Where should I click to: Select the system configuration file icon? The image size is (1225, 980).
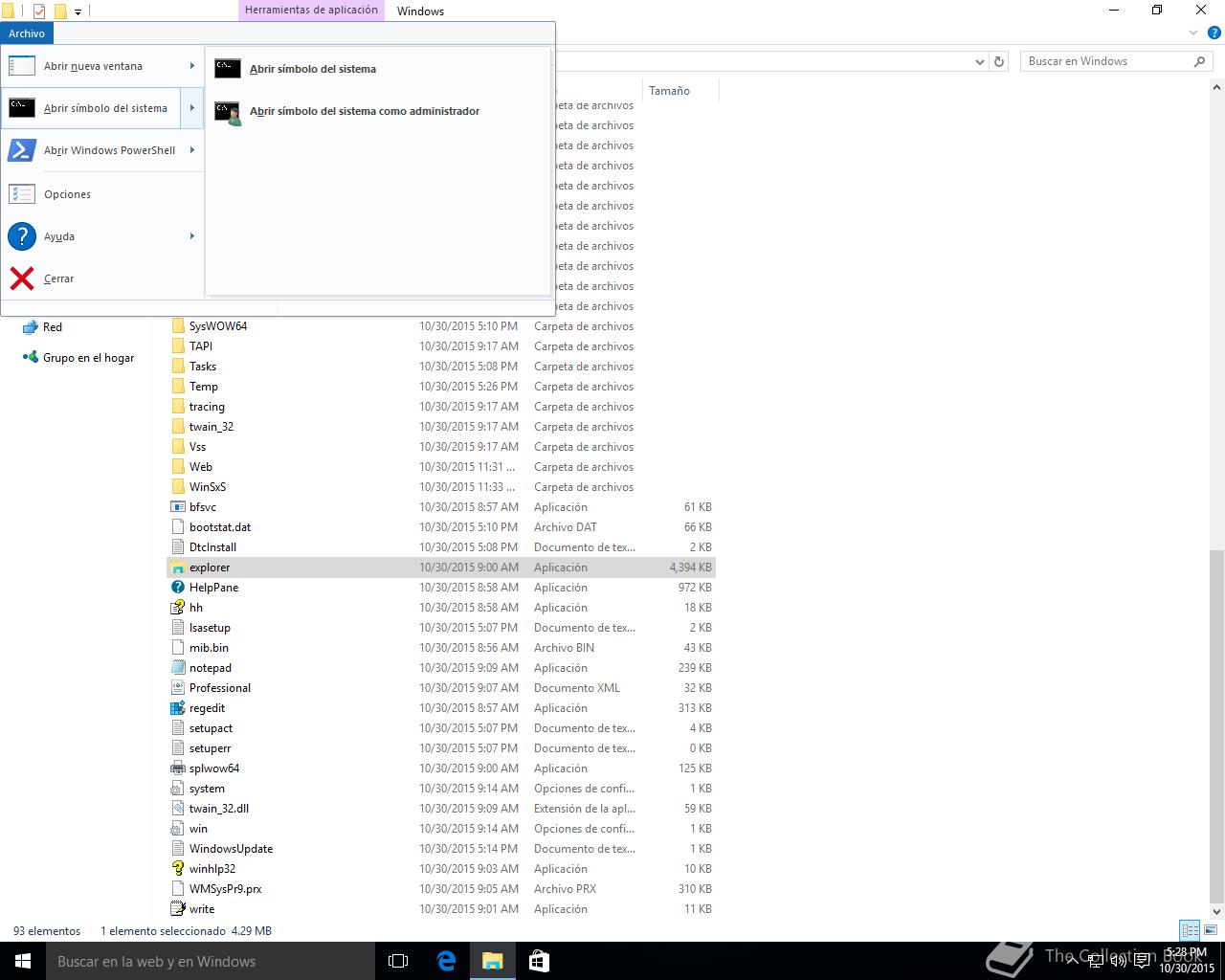pos(178,789)
